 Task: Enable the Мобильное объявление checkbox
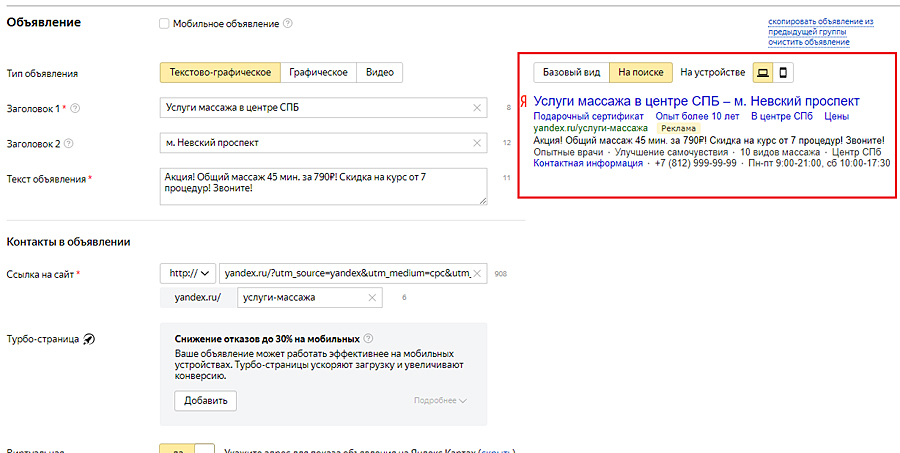tap(165, 24)
